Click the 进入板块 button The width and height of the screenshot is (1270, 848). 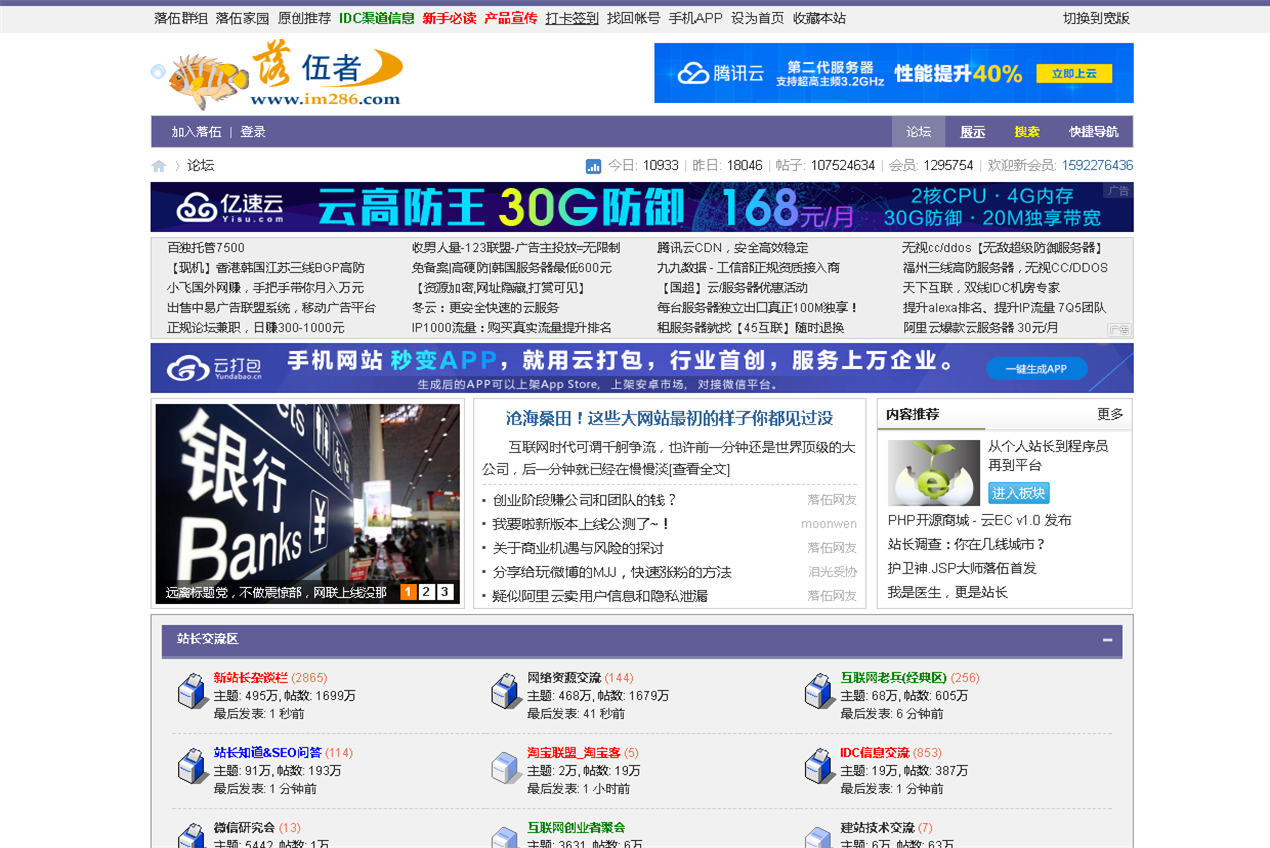1019,493
